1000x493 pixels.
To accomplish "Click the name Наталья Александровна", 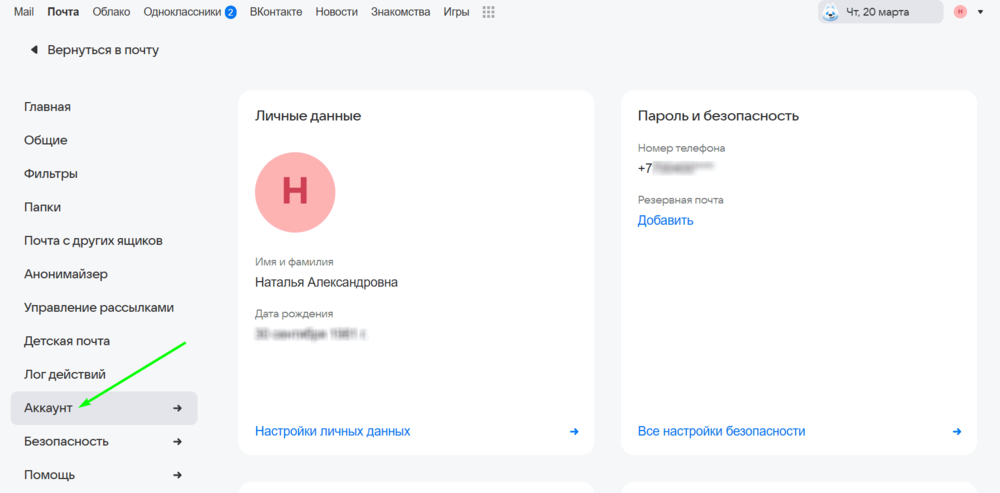I will (327, 282).
